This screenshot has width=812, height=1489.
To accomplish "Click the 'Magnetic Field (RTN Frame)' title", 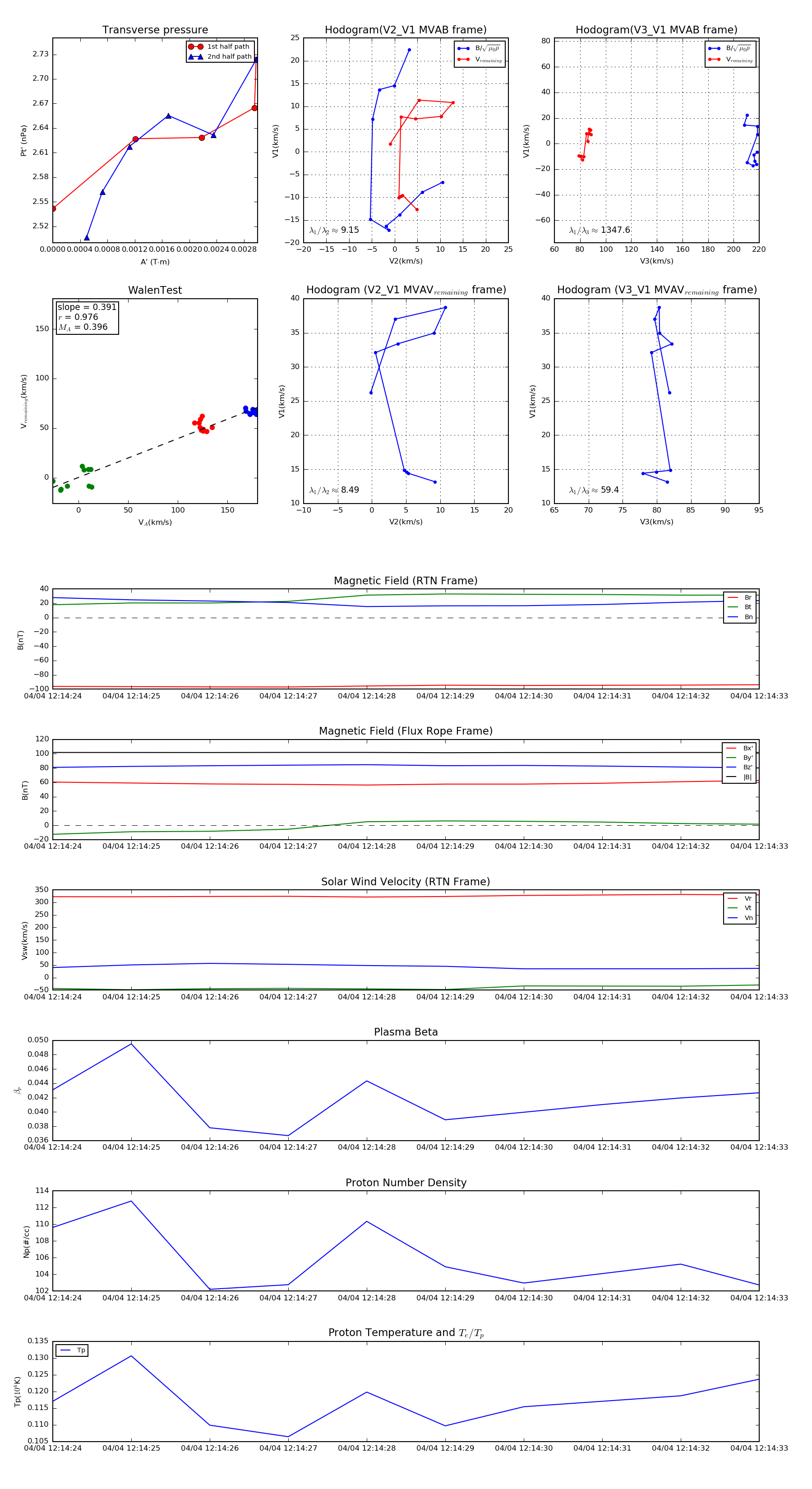I will 406,581.
